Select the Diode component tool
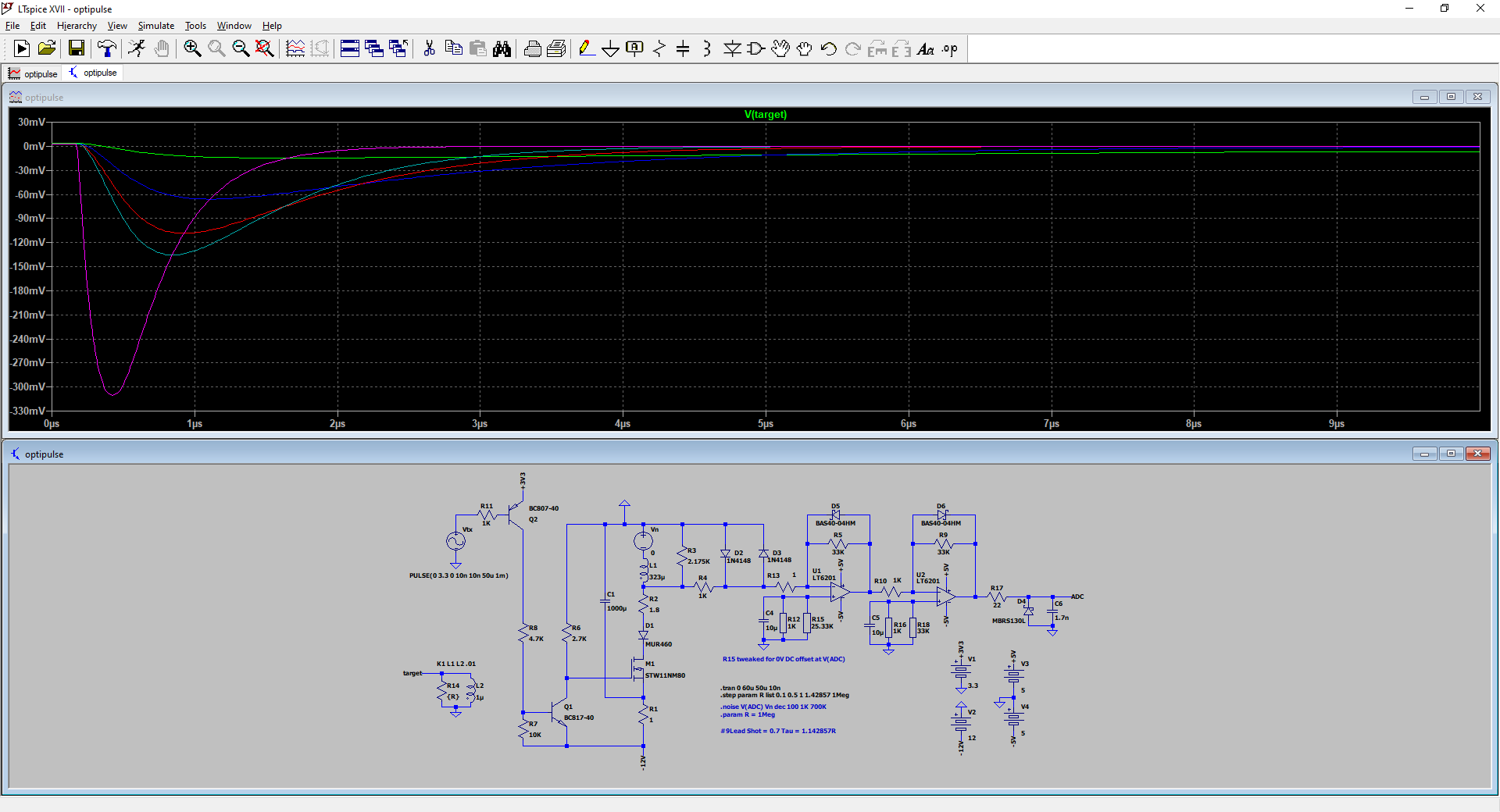 [732, 49]
